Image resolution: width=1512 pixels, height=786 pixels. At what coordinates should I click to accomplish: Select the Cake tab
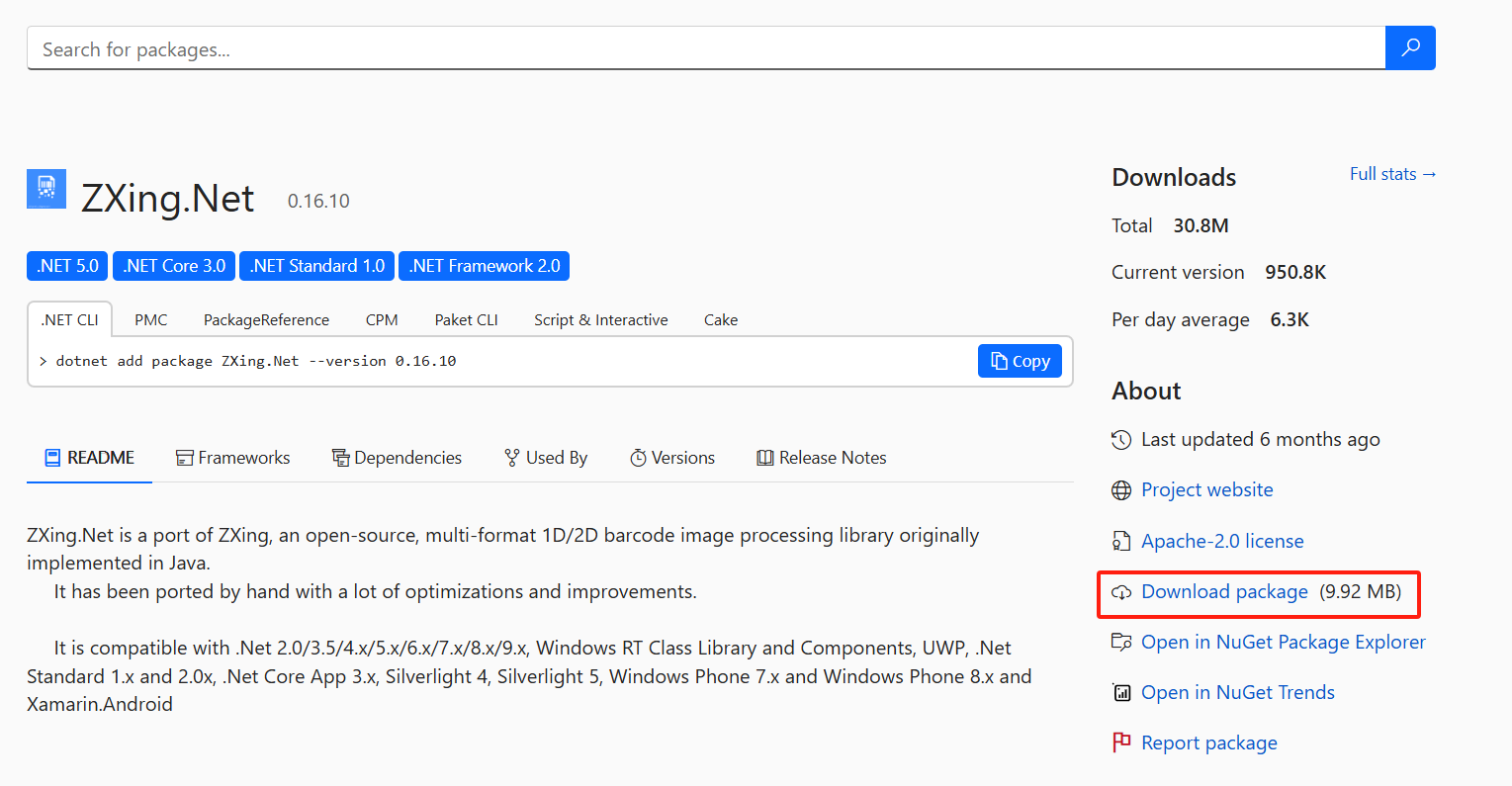coord(721,319)
